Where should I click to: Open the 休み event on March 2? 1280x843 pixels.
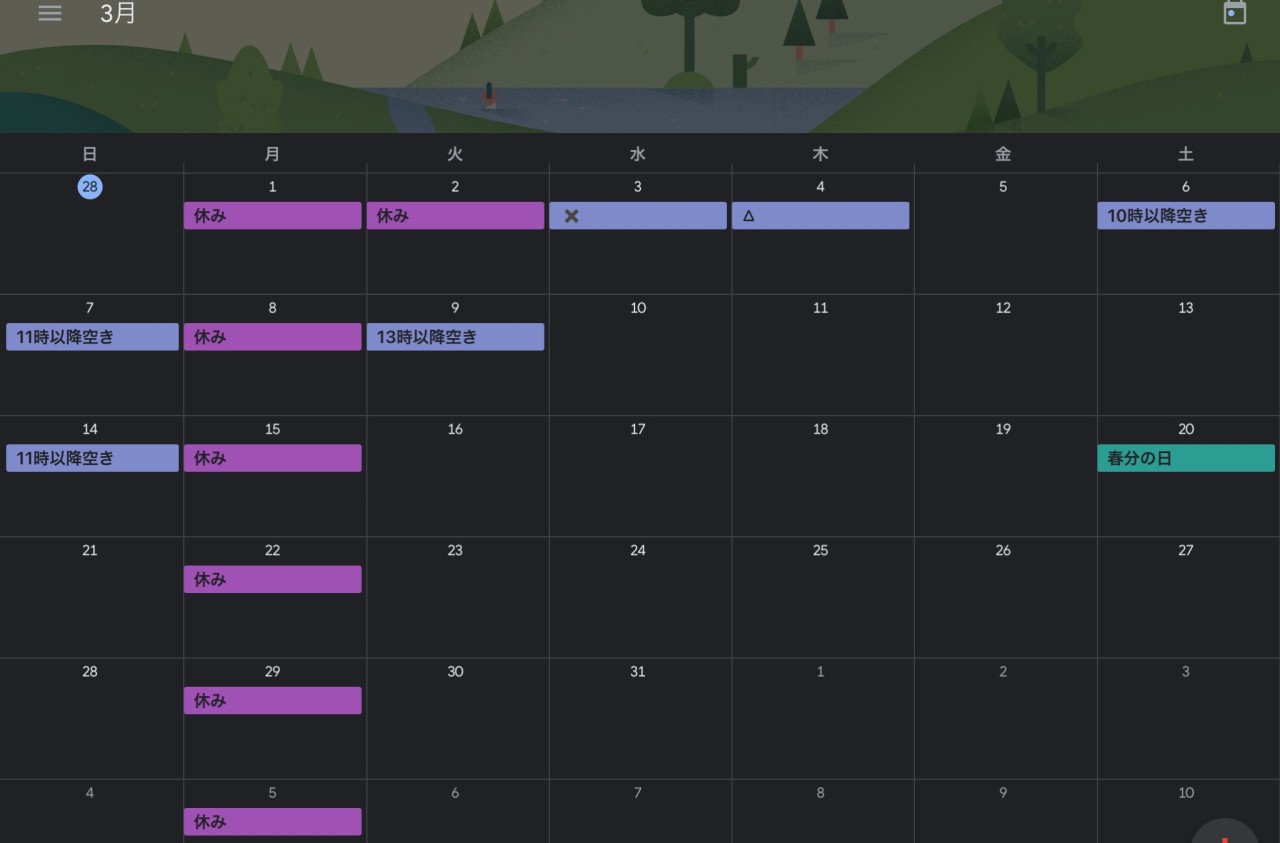(455, 216)
